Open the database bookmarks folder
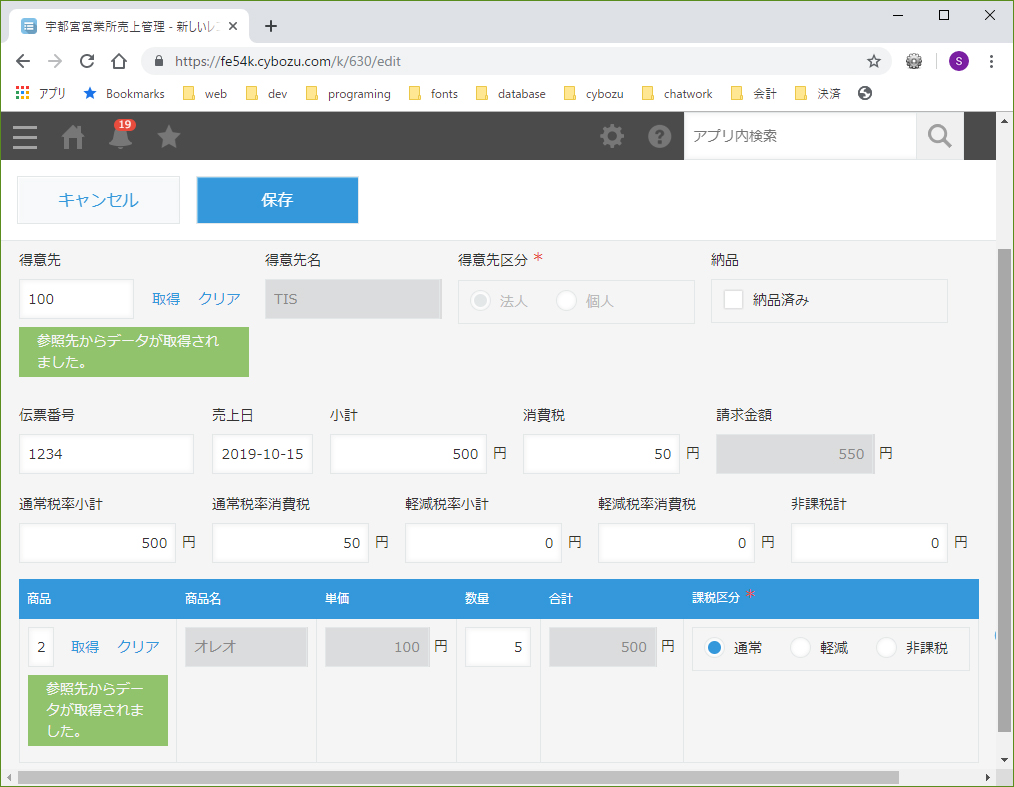 coord(510,94)
